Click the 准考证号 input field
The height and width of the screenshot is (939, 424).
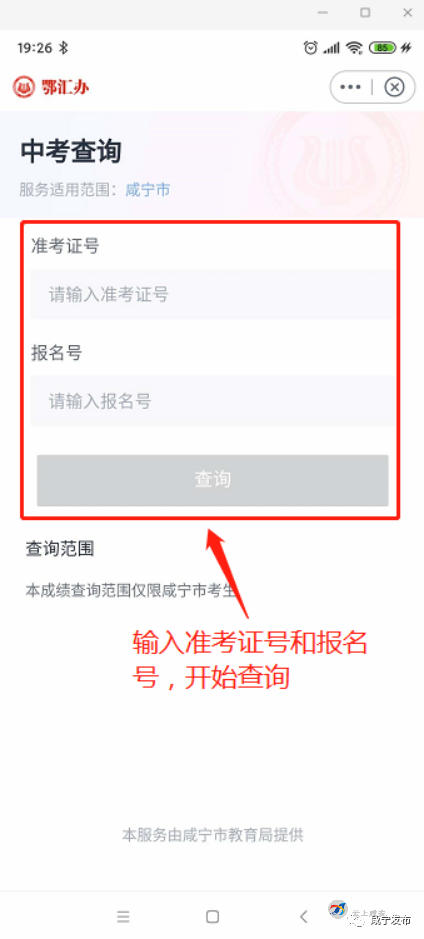coord(213,294)
